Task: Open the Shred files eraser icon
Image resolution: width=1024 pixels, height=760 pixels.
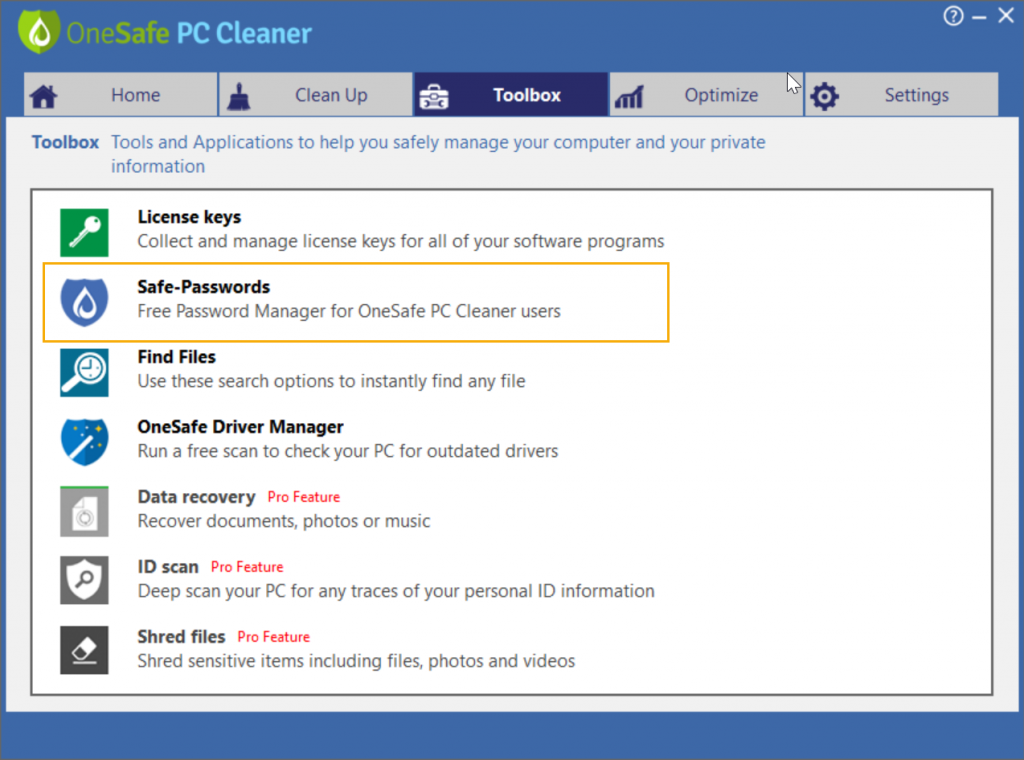Action: [x=84, y=650]
